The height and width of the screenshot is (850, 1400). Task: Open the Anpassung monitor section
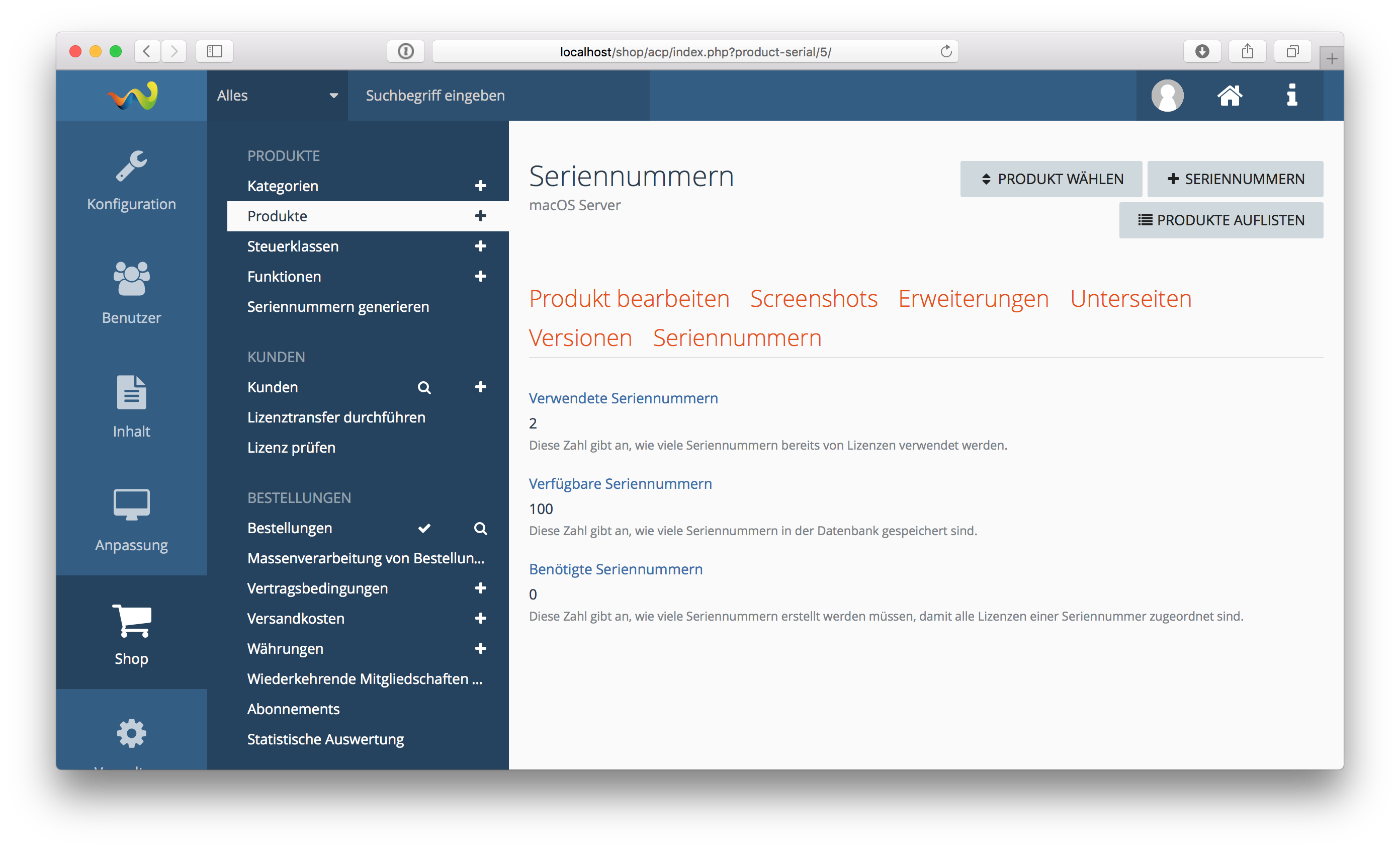131,520
